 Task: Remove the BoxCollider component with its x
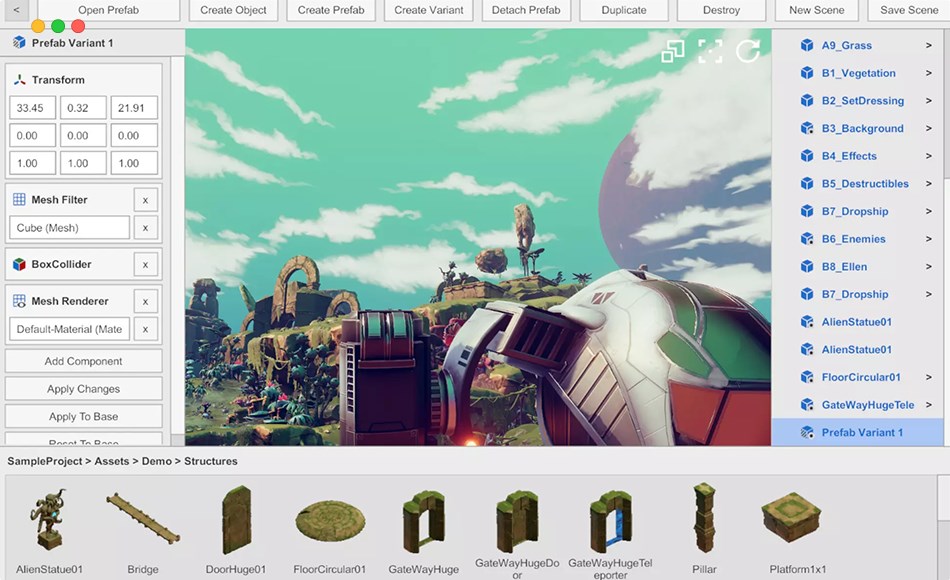145,265
